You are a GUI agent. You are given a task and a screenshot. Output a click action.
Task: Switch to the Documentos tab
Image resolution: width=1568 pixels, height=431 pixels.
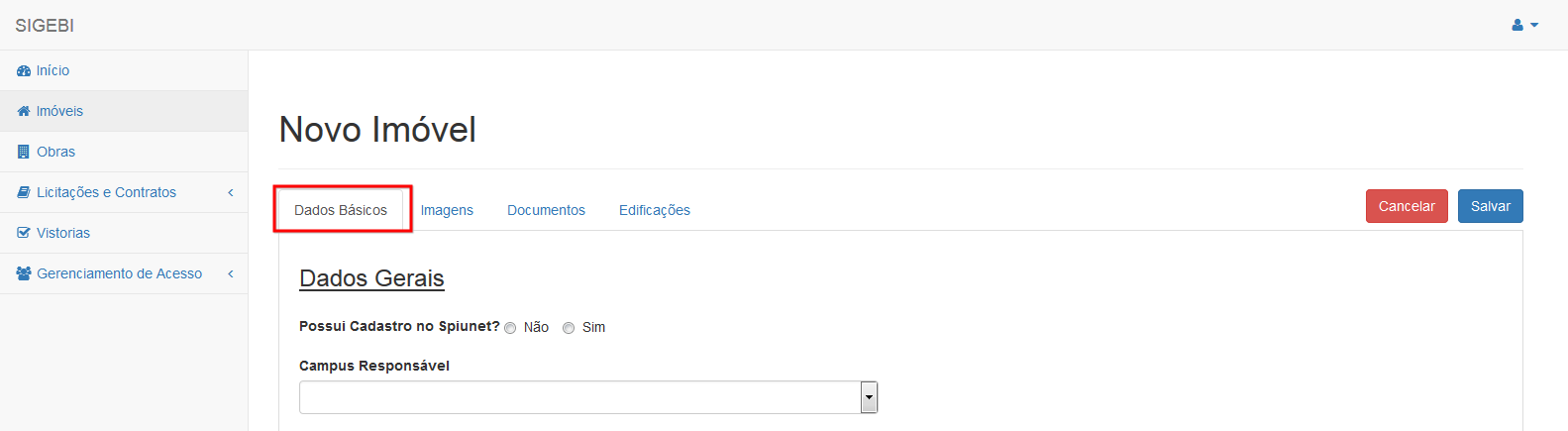[546, 210]
